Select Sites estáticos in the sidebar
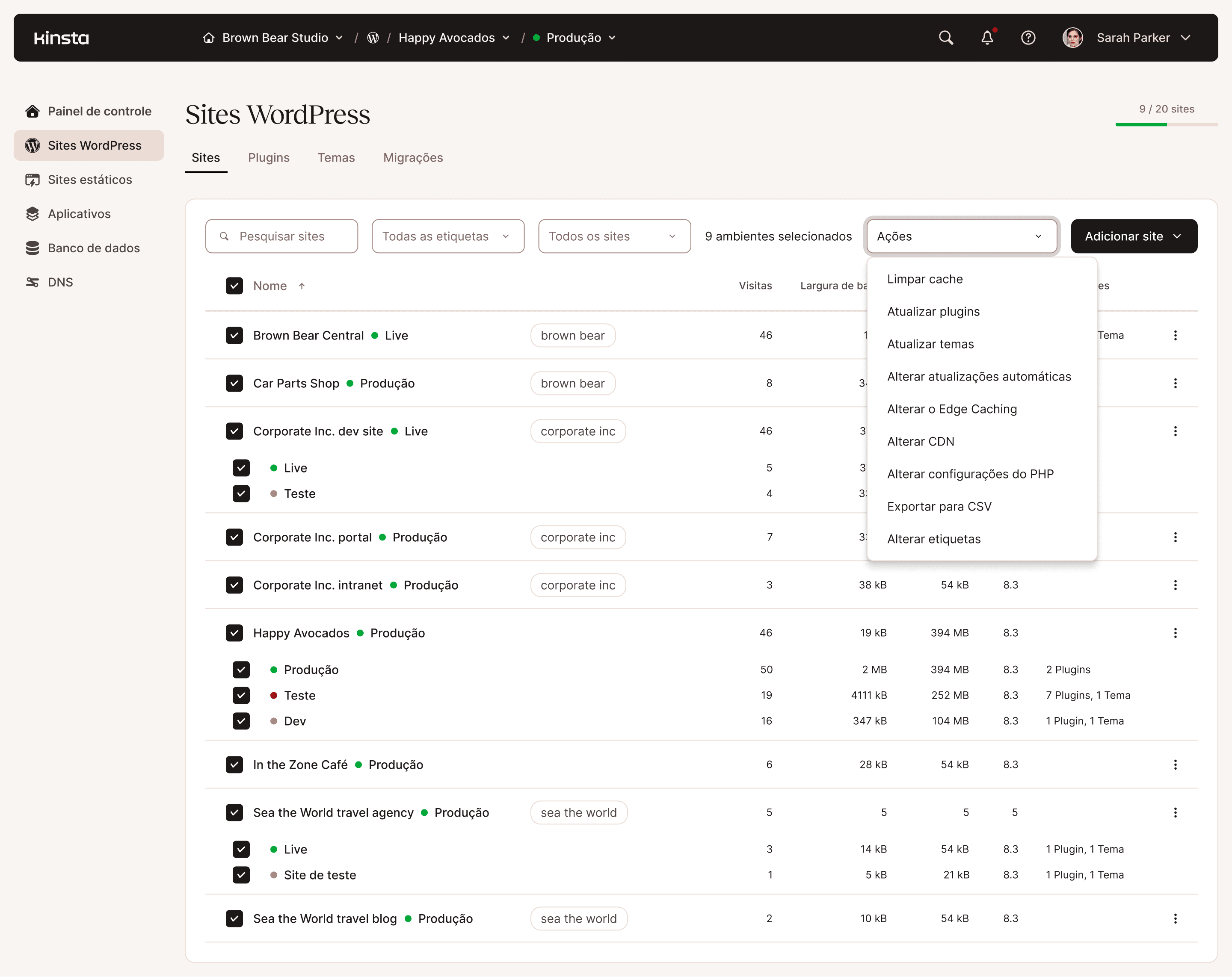The image size is (1232, 977). 90,179
